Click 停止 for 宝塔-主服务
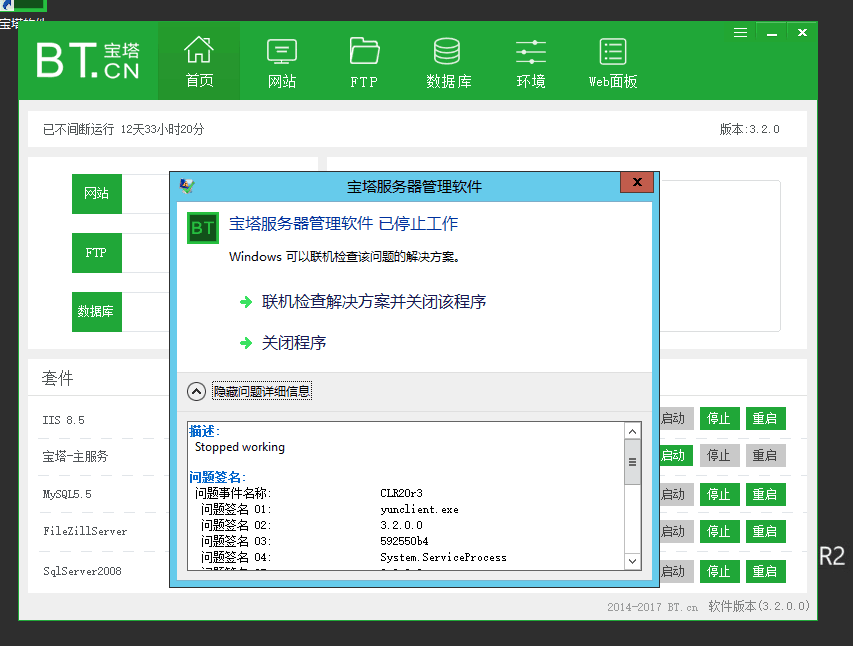The width and height of the screenshot is (853, 646). pyautogui.click(x=719, y=456)
